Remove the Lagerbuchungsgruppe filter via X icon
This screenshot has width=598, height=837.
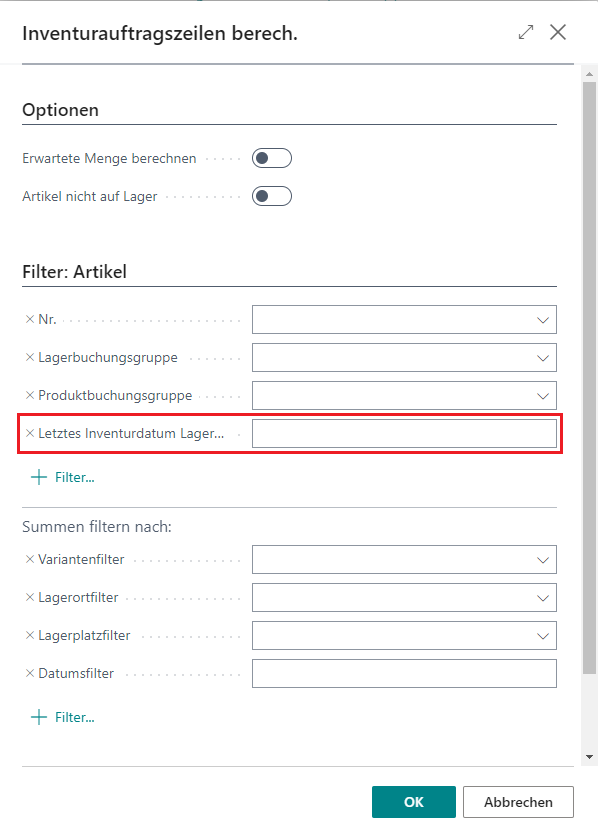coord(30,357)
